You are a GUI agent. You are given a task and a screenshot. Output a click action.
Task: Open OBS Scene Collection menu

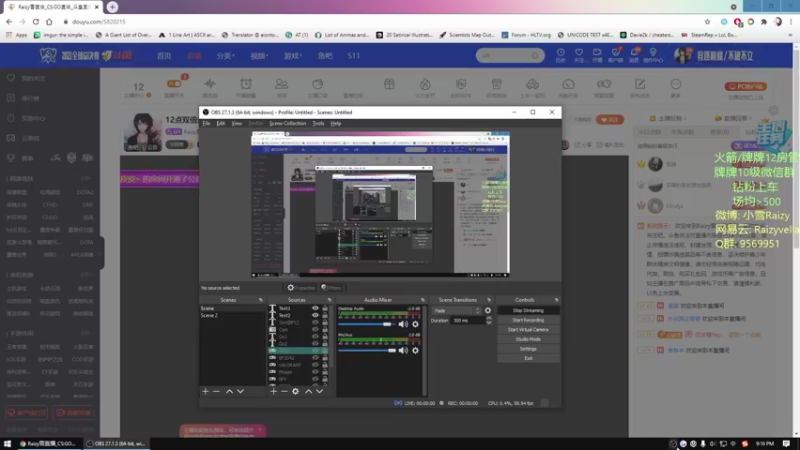[x=288, y=123]
